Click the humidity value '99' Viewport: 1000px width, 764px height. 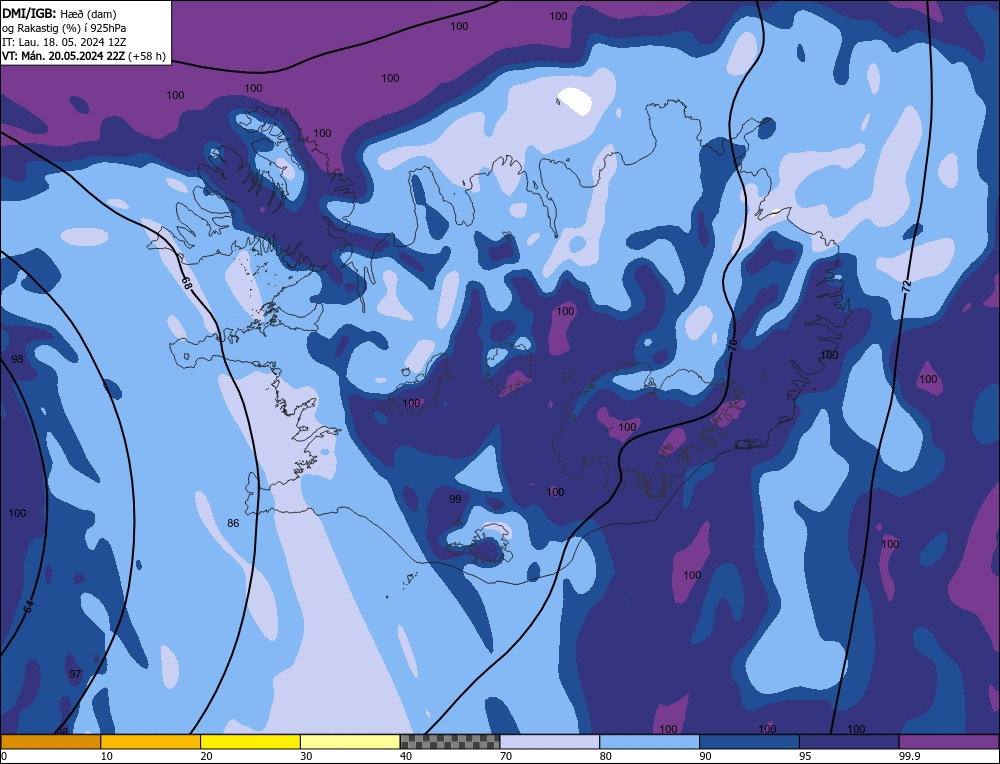point(455,499)
